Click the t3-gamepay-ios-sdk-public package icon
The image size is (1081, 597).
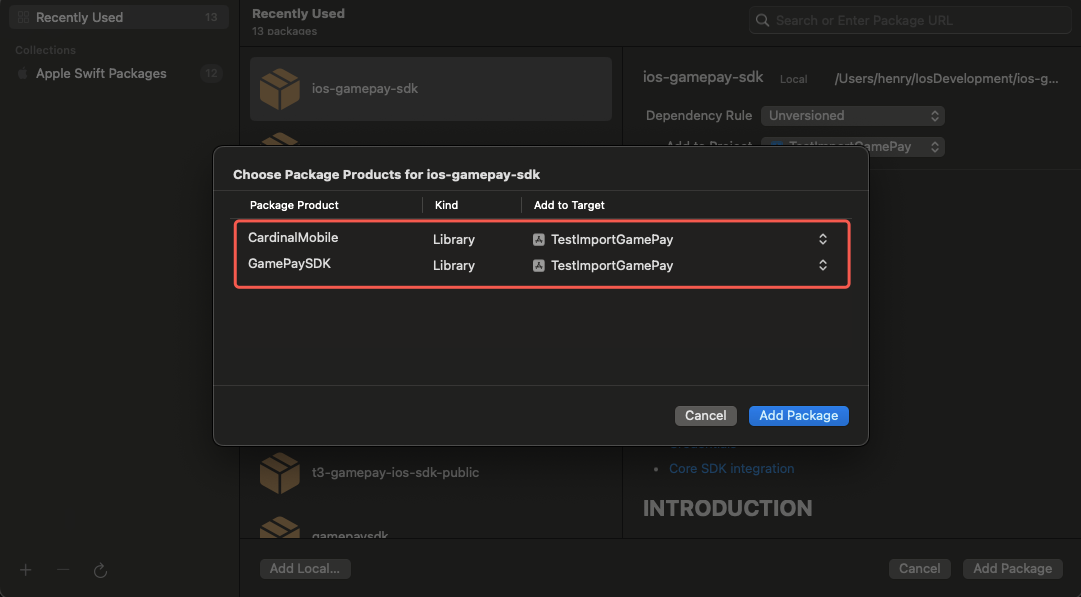279,472
